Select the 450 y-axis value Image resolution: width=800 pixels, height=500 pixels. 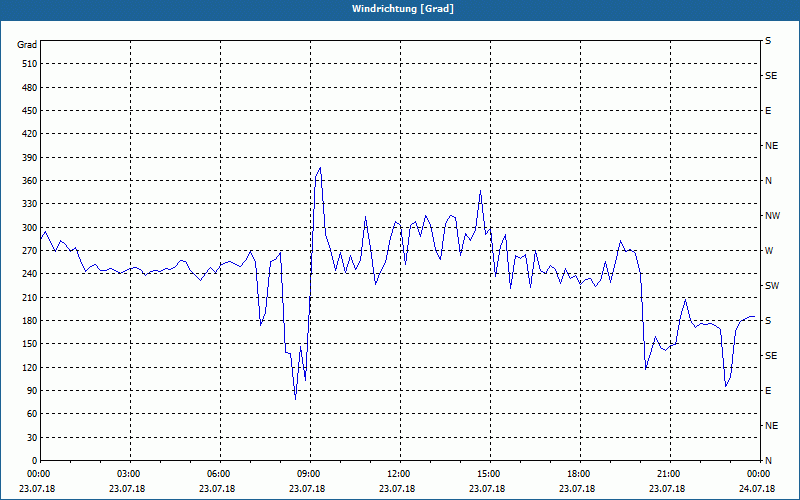pos(30,111)
